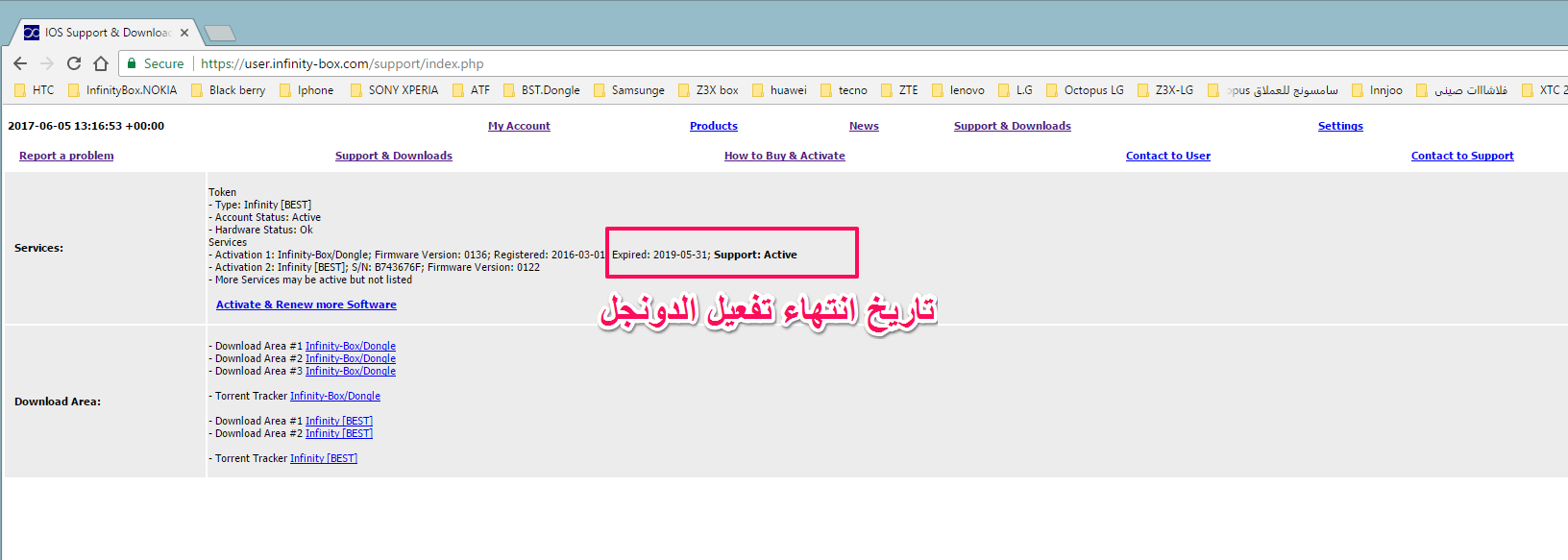Open the InfinityBox.NOKIA bookmark folder
The width and height of the screenshot is (1568, 560).
coord(122,90)
